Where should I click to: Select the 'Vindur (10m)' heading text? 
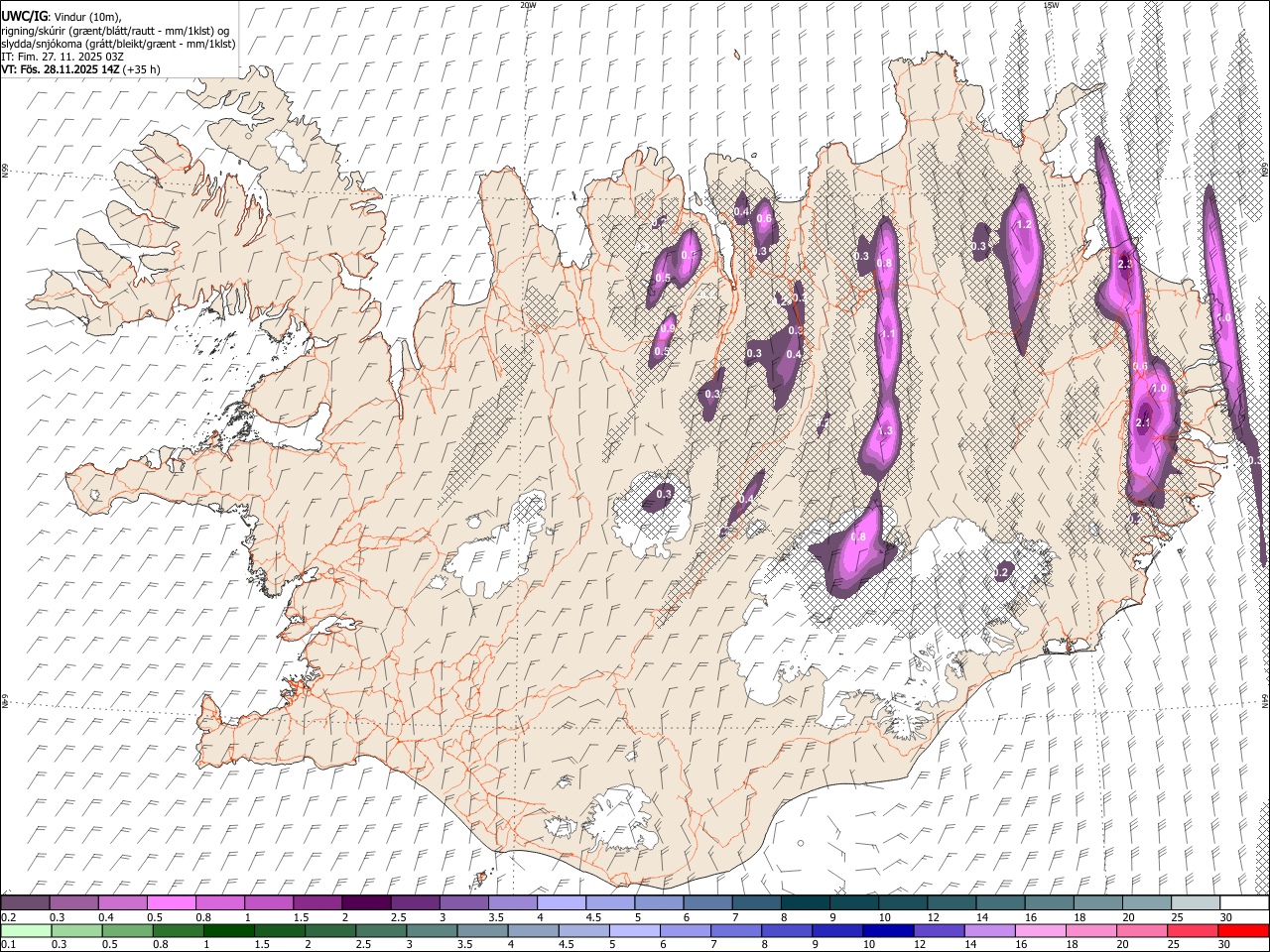pos(86,17)
